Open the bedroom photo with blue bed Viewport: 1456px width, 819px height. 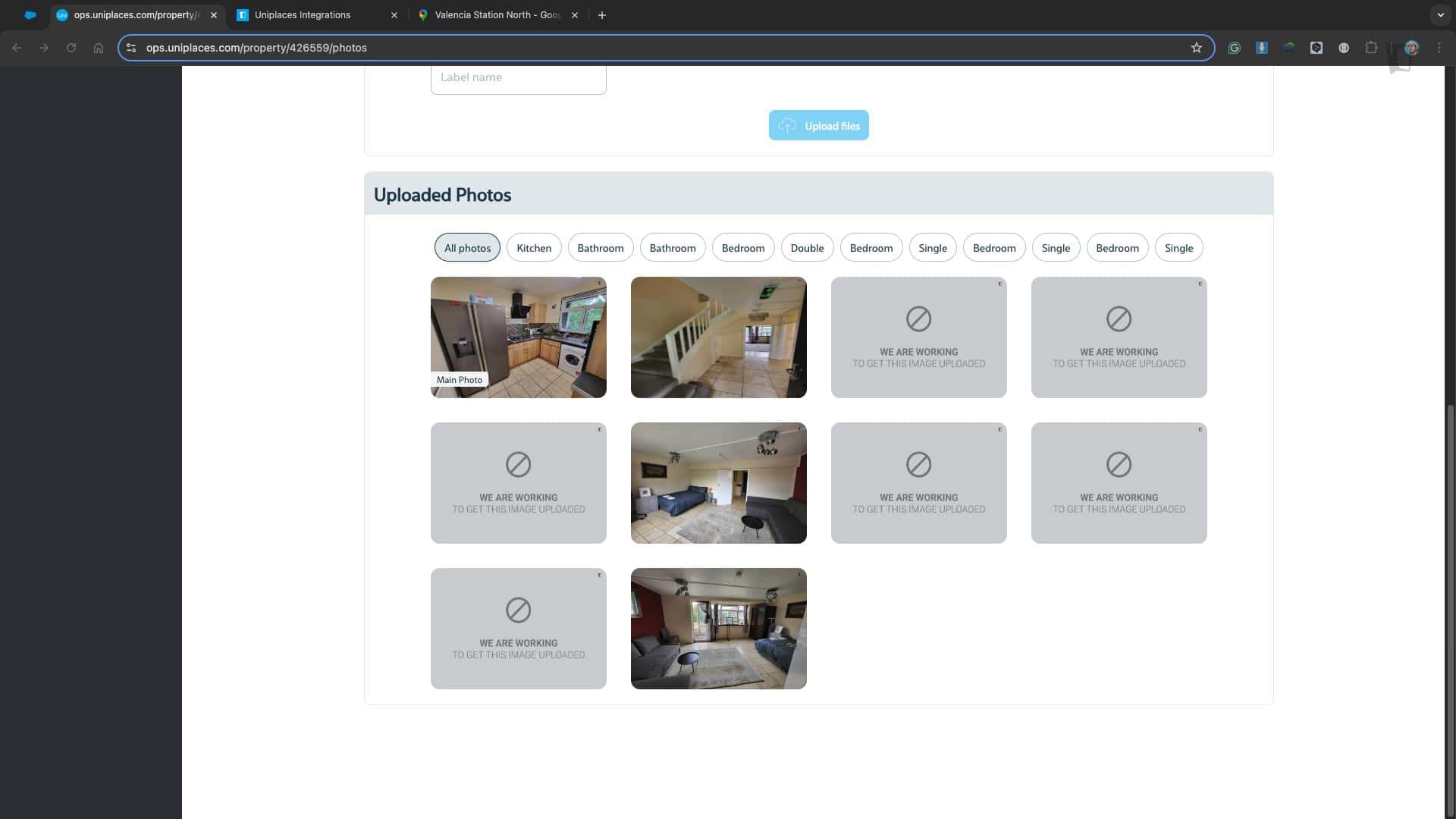tap(719, 483)
